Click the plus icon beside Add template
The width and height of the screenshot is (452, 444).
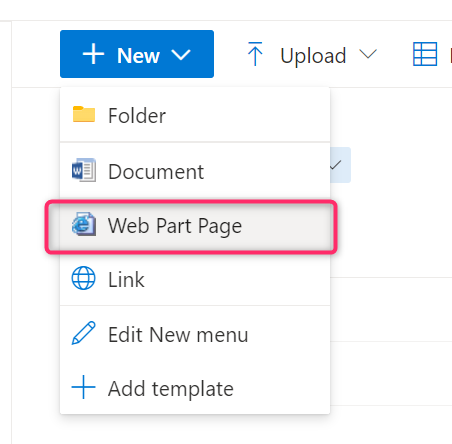83,387
